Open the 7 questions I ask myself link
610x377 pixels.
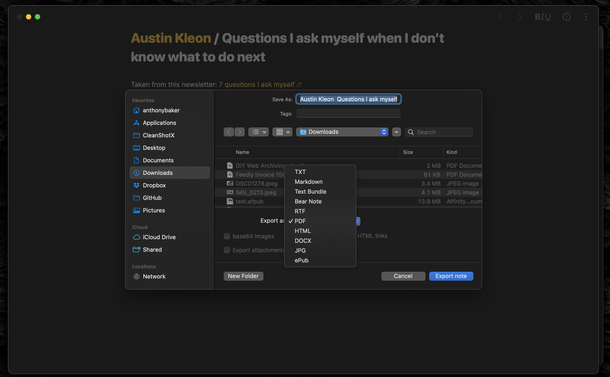(256, 84)
